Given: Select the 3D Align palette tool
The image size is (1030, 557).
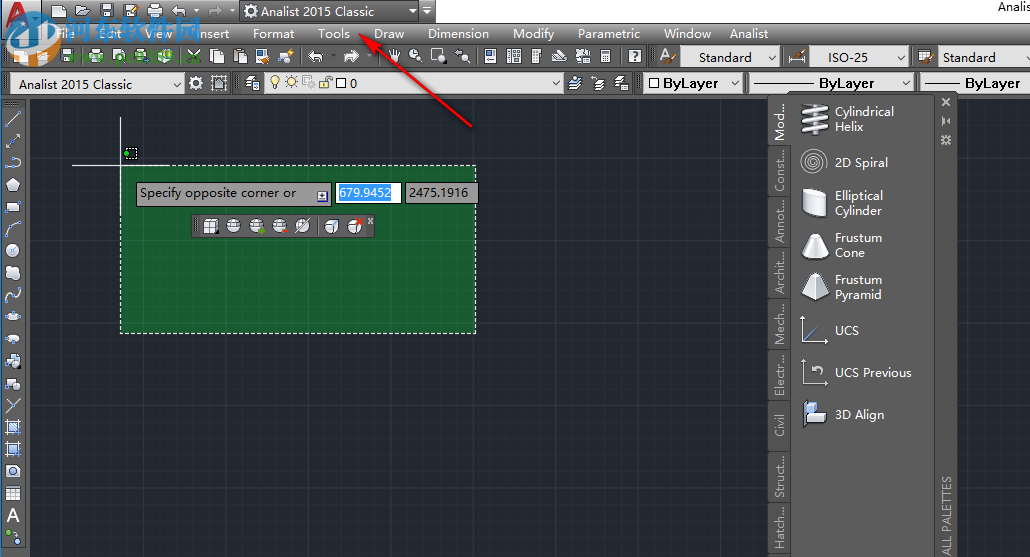Looking at the screenshot, I should (843, 414).
